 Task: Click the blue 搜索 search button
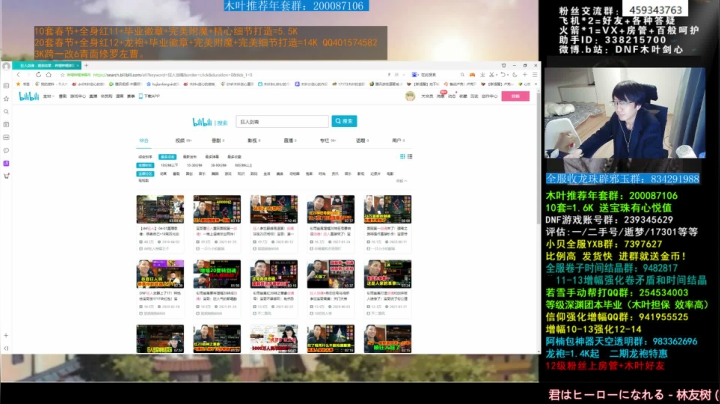point(344,121)
